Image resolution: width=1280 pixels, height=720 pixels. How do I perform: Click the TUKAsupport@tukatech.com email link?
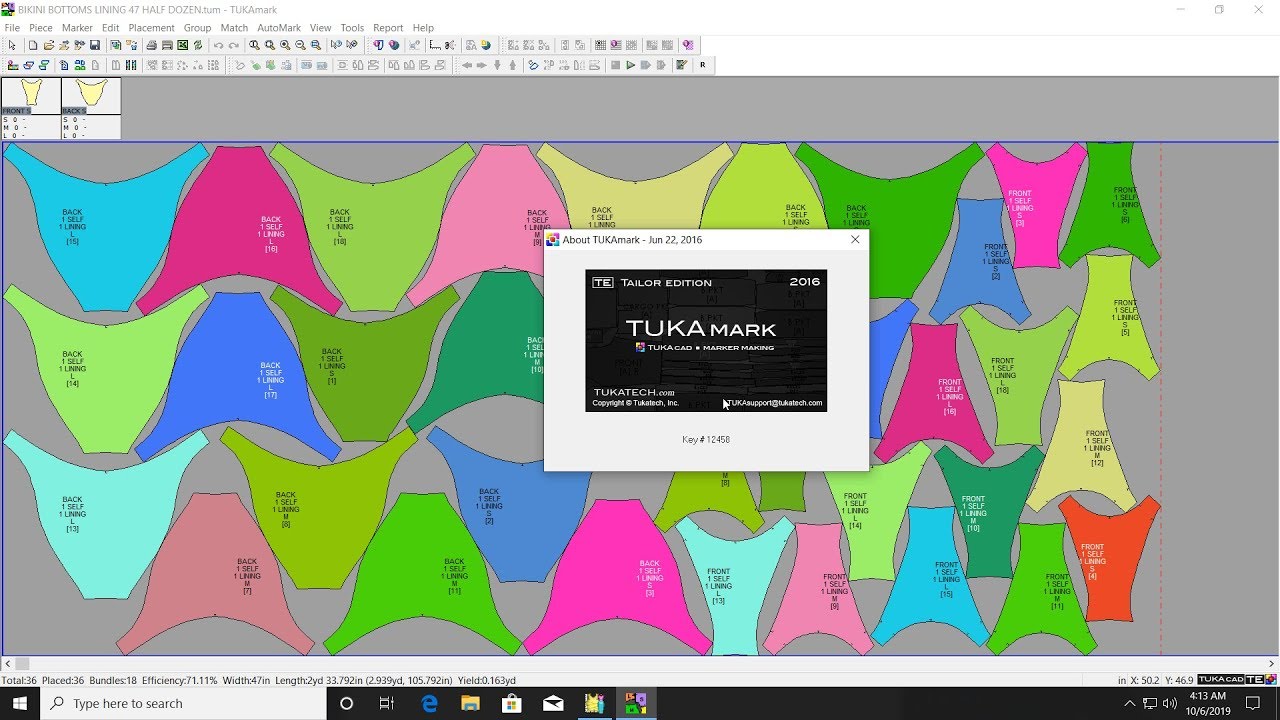click(x=773, y=403)
